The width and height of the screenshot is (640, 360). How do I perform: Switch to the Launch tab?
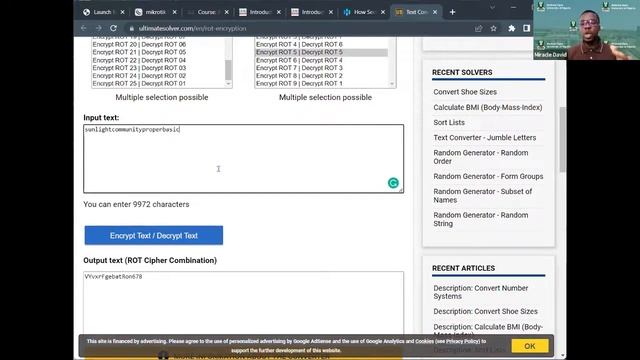point(102,12)
